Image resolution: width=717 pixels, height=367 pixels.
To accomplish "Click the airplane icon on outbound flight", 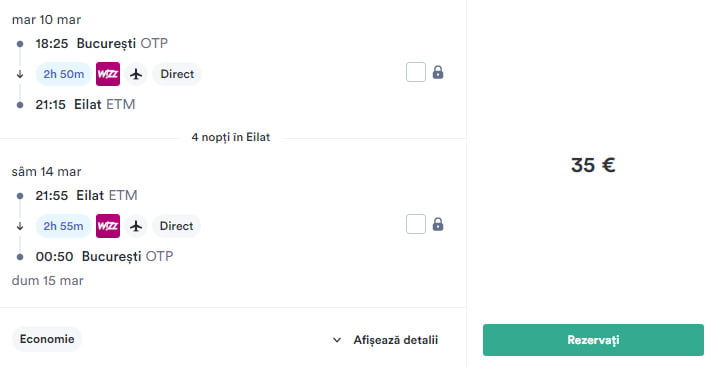I will coord(136,74).
